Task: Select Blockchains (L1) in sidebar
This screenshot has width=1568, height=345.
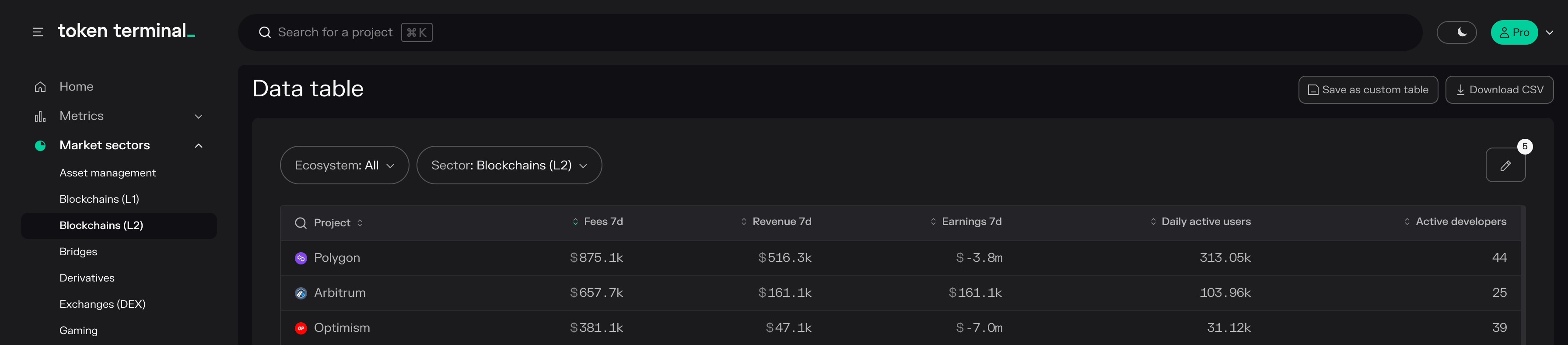Action: (99, 199)
